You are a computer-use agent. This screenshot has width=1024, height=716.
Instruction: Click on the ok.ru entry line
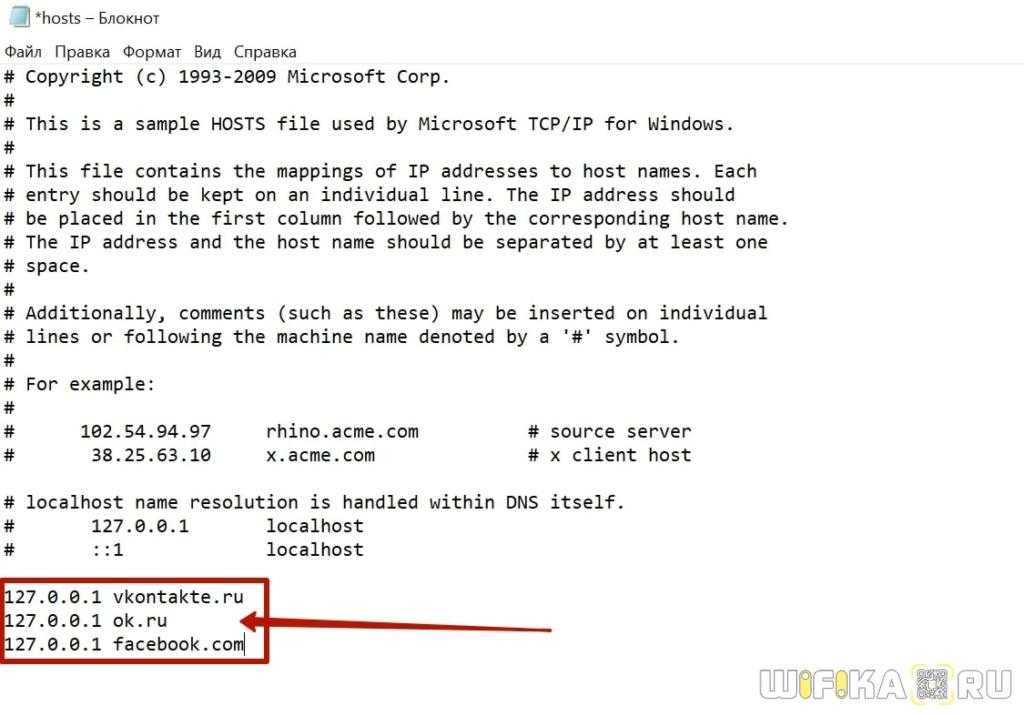click(x=86, y=620)
